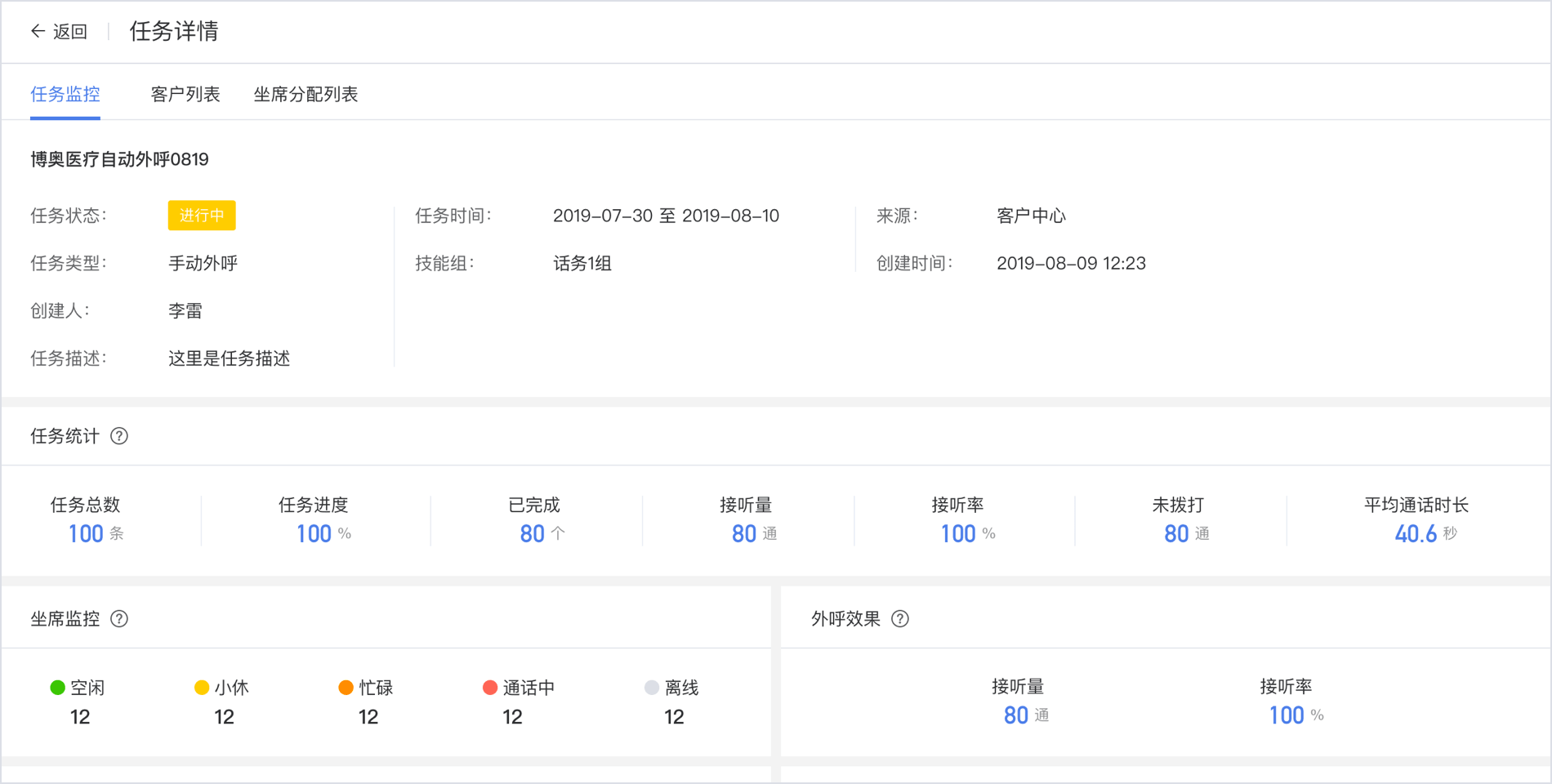
Task: Click 接听率 value in 外呼效果 panel
Action: point(1287,715)
